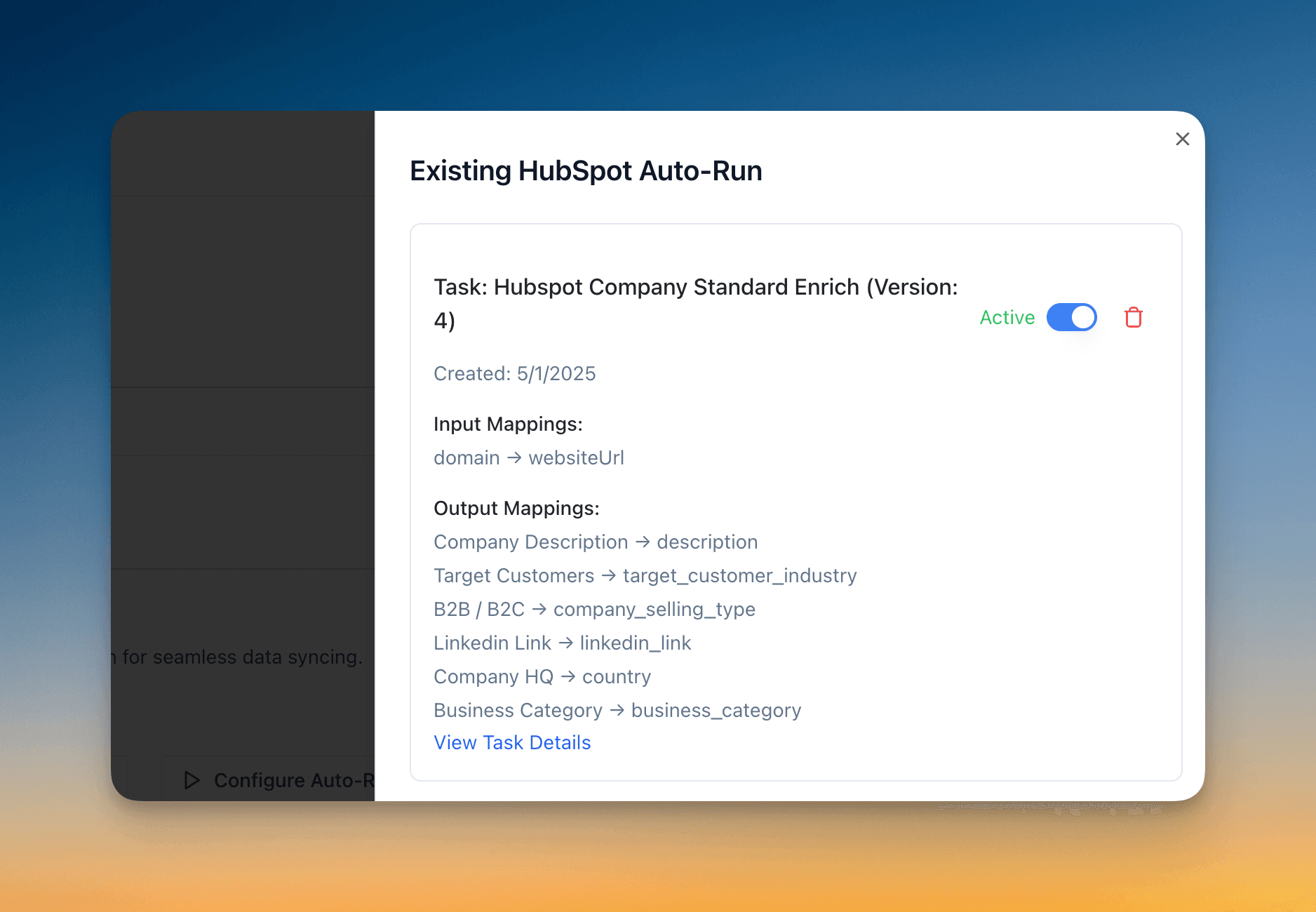Select the domain to websiteUrl input mapping
Screen dimensions: 1316x912
[529, 457]
